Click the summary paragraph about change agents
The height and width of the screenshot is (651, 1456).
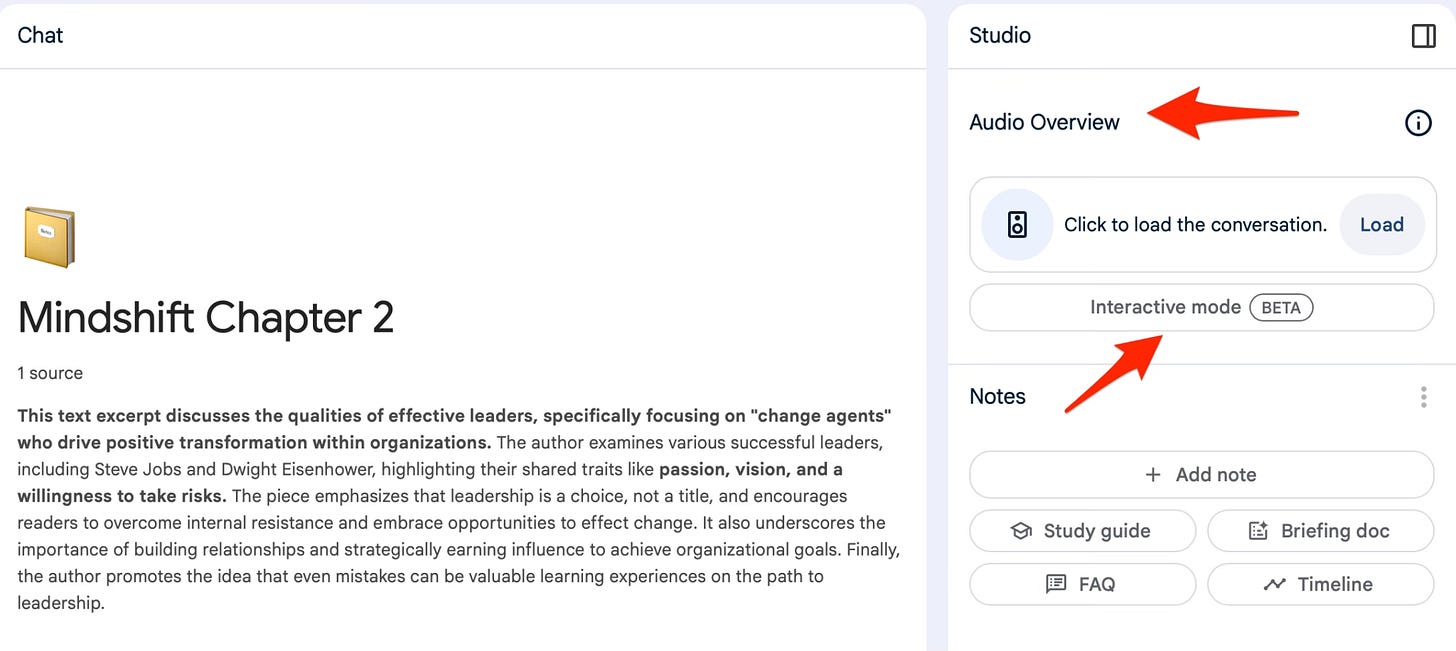(458, 509)
